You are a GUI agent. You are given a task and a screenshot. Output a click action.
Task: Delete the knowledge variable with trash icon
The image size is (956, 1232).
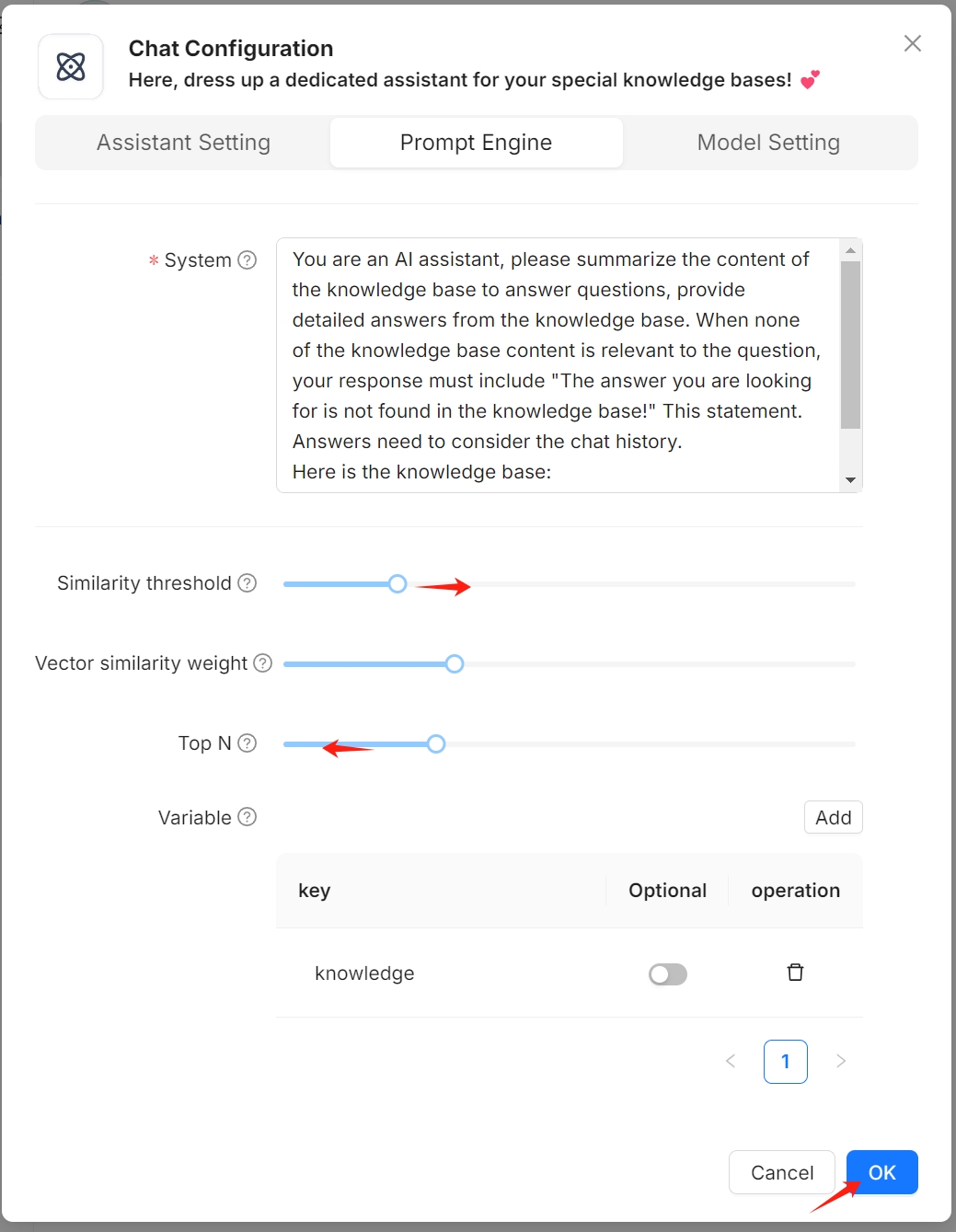pos(795,973)
